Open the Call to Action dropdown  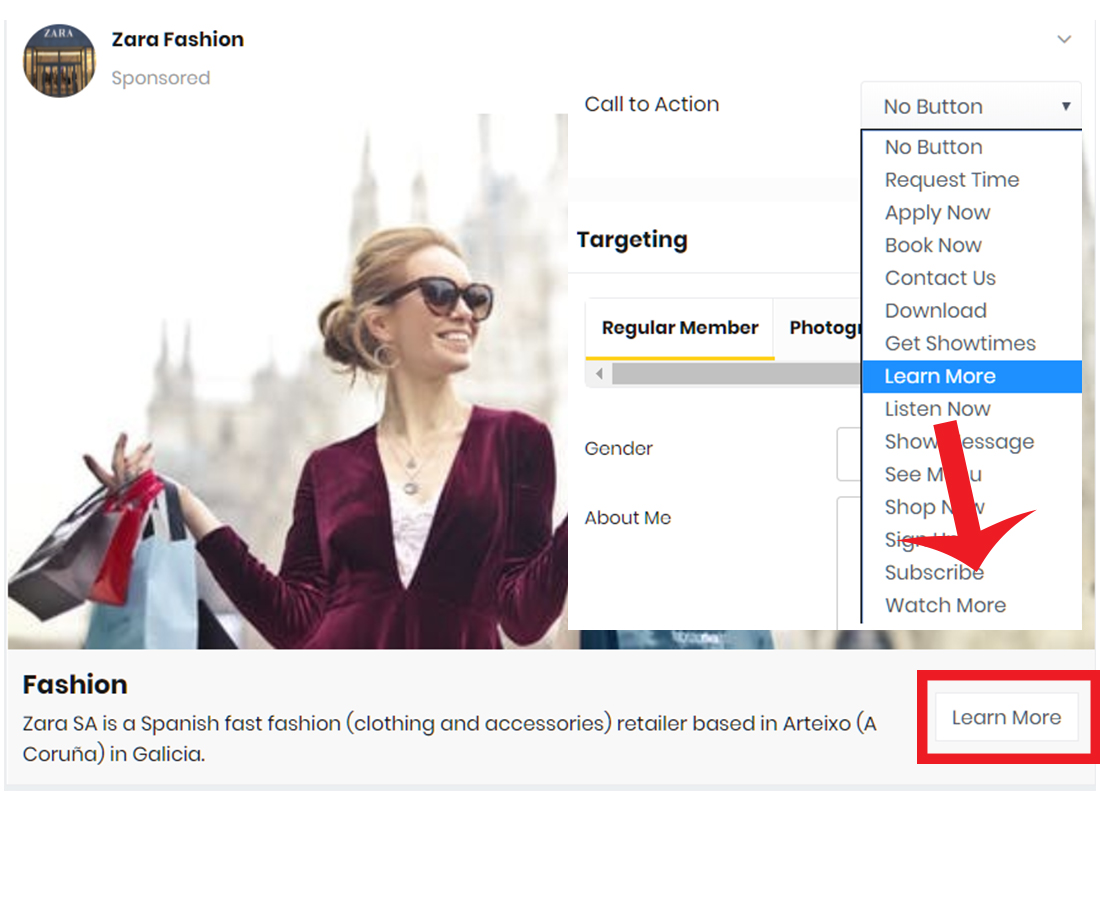pos(970,106)
